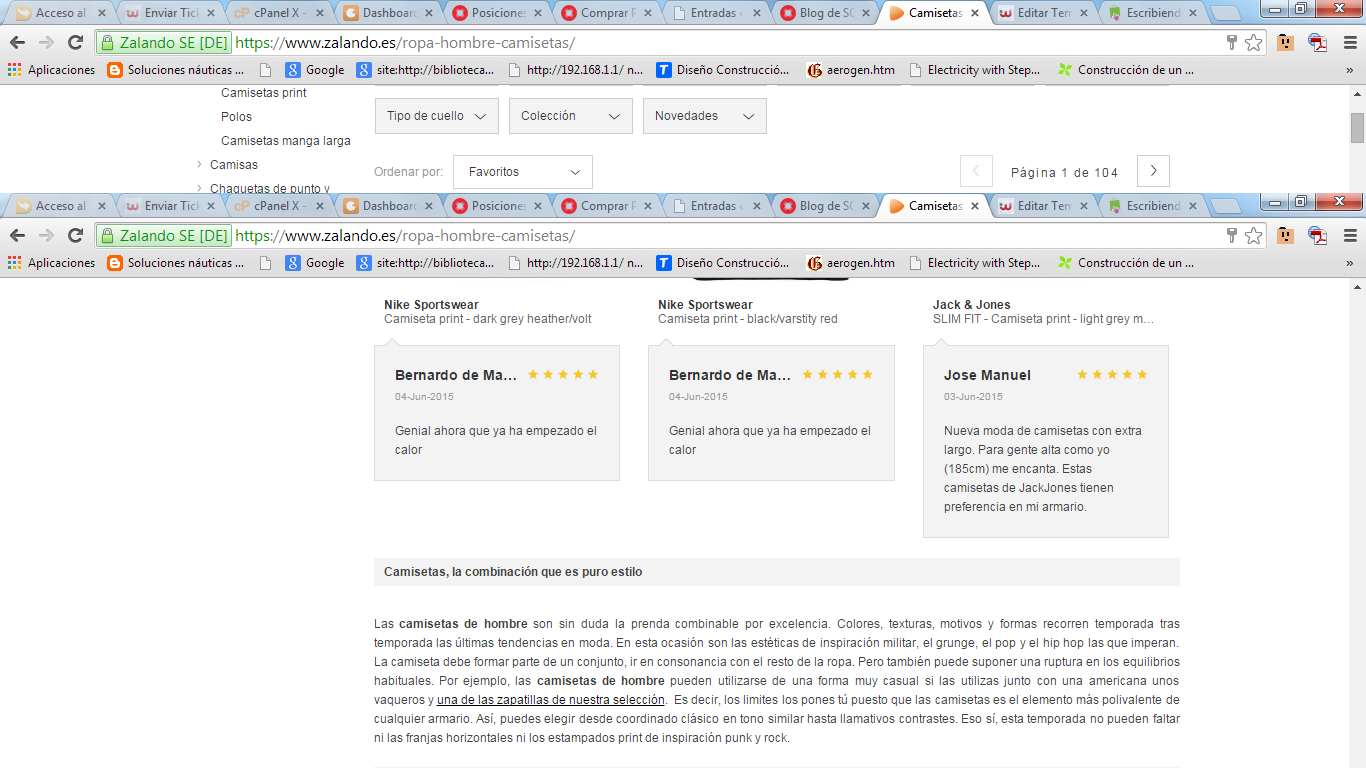The height and width of the screenshot is (768, 1366).
Task: Open the saved-password key icon in lower window
Action: 1232,236
